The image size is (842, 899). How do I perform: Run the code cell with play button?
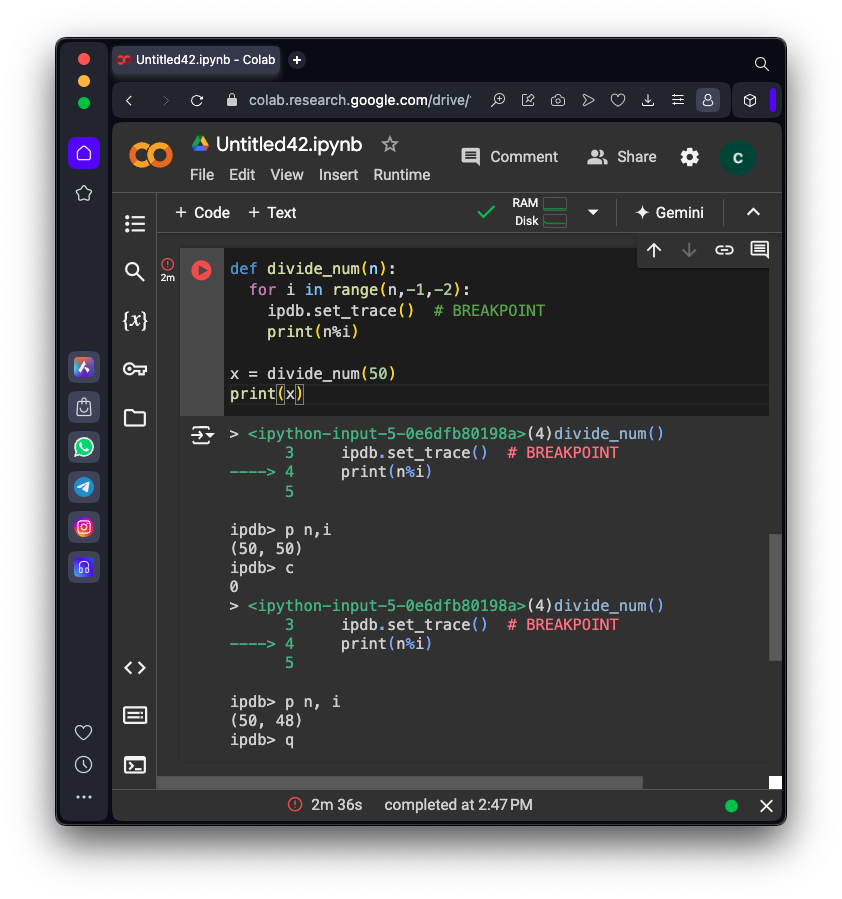click(x=201, y=270)
